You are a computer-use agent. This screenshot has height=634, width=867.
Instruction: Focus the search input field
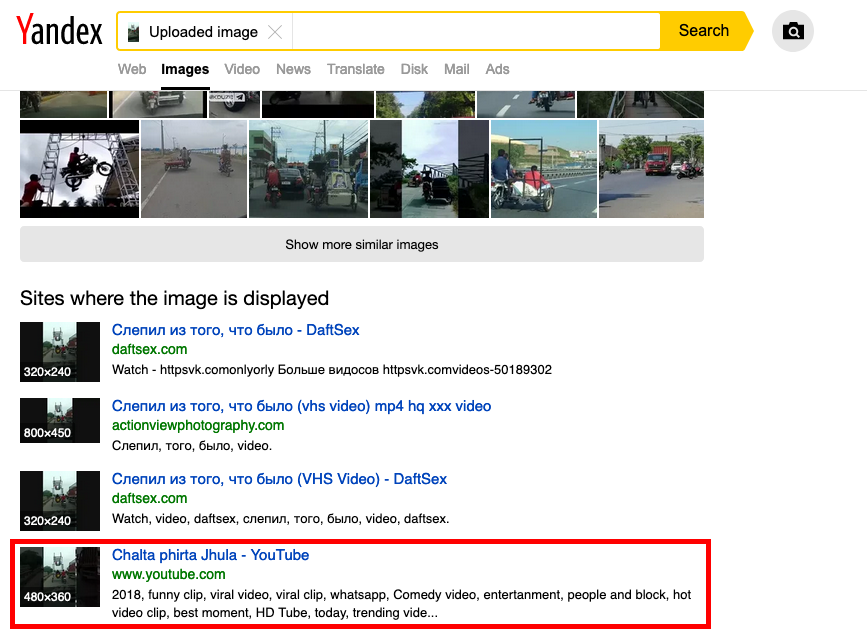pos(476,32)
